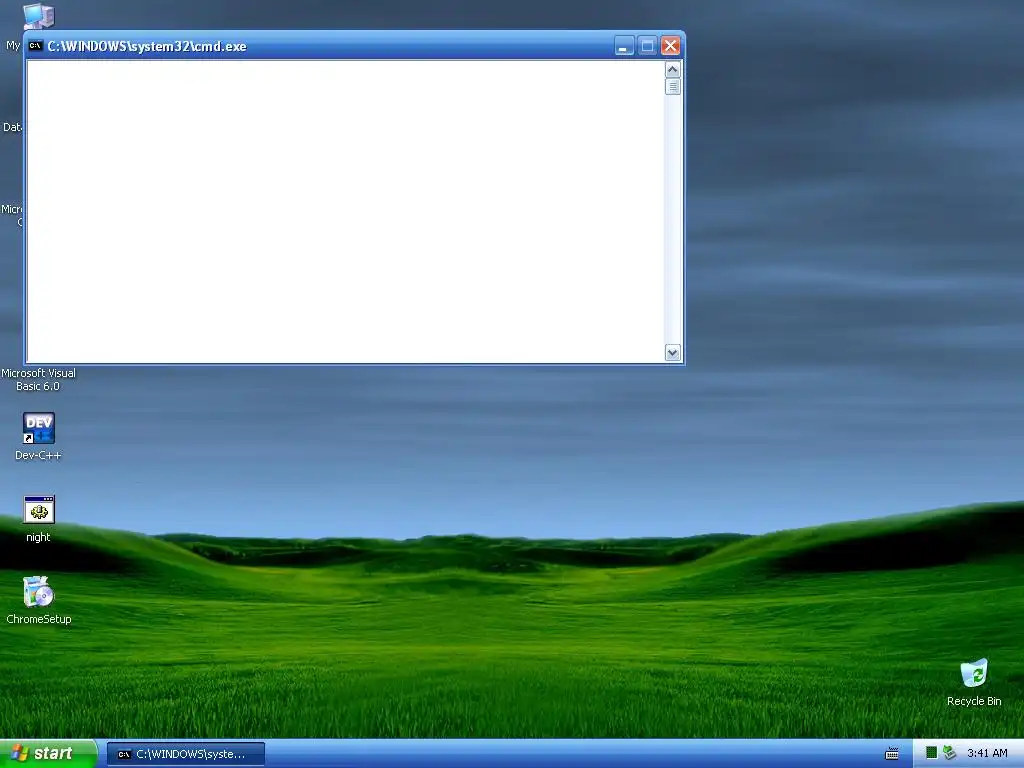Click the C:\WINDOWS\syste... taskbar button
This screenshot has width=1024, height=768.
click(186, 754)
